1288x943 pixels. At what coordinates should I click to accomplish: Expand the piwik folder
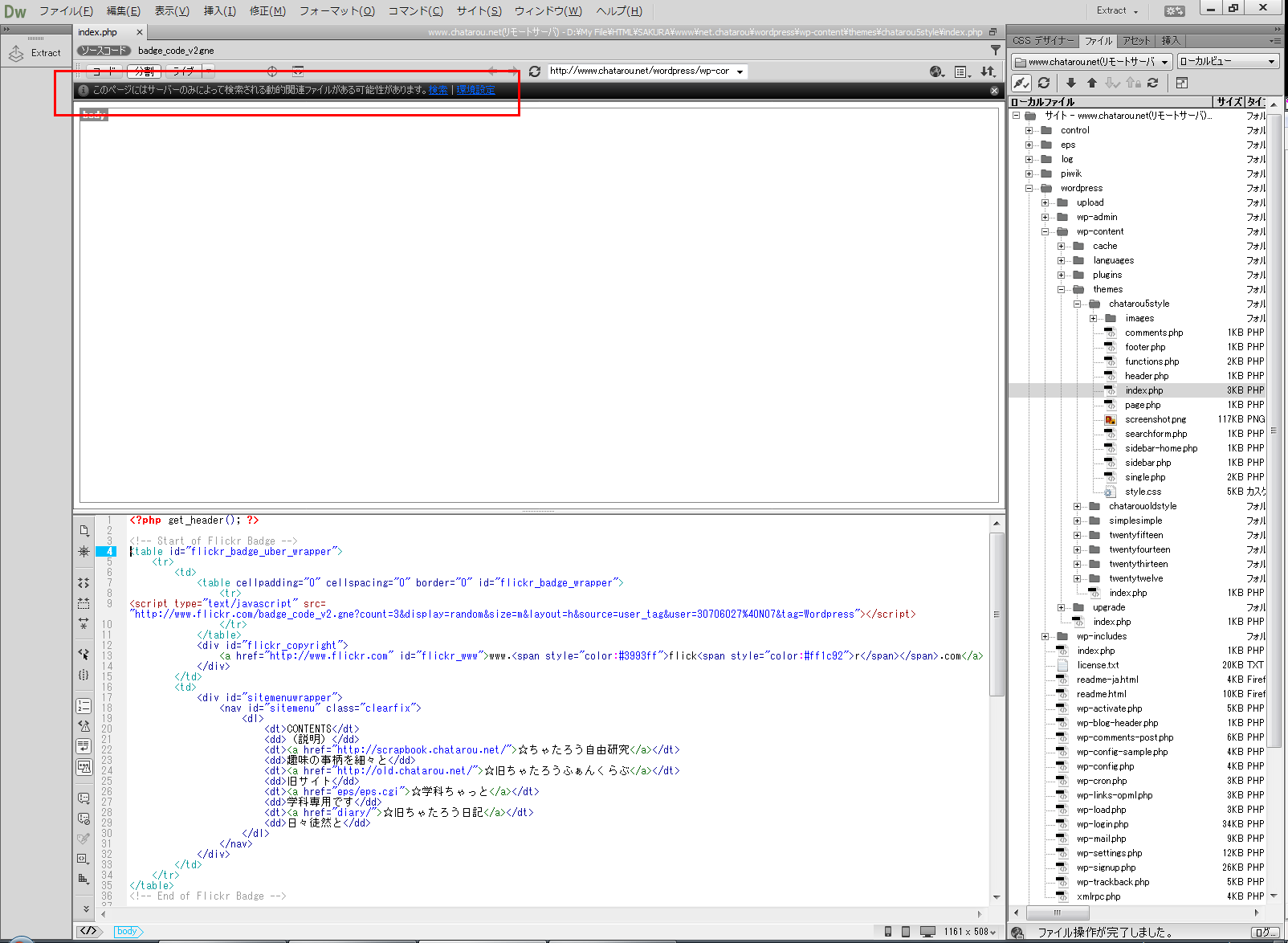[x=1029, y=173]
